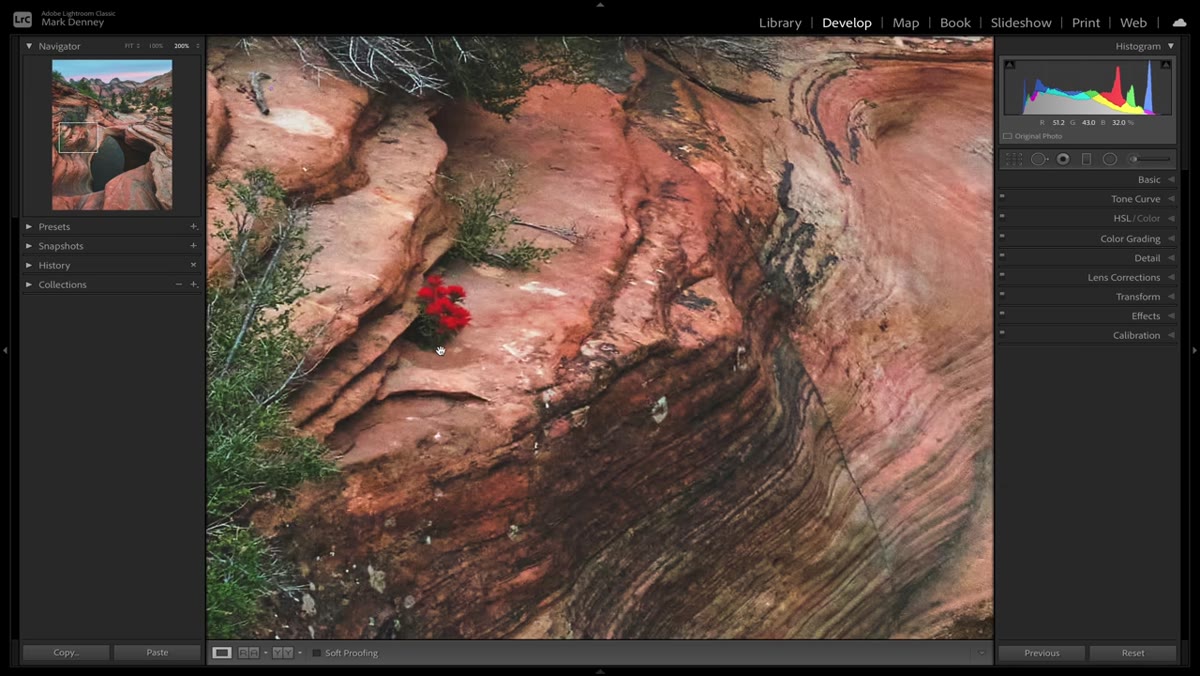This screenshot has width=1200, height=676.
Task: Remove collection with the minus icon
Action: [x=179, y=284]
